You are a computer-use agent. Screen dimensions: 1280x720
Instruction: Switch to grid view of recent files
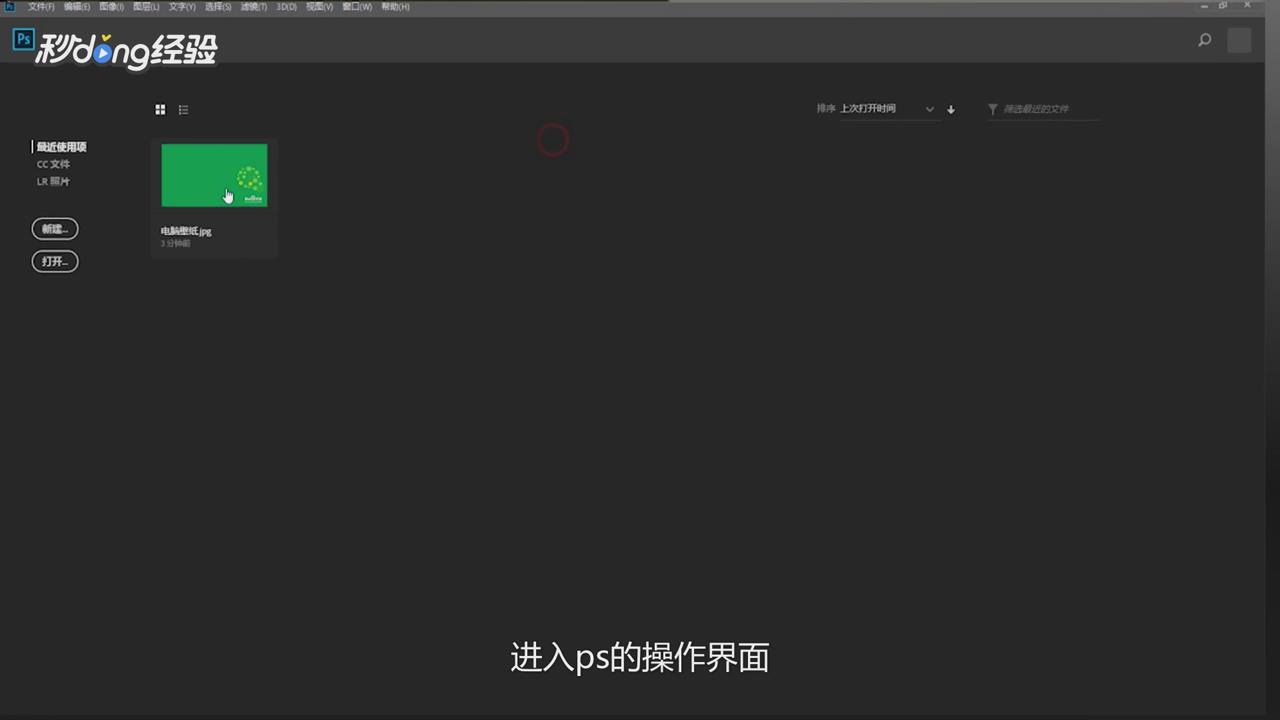point(160,110)
